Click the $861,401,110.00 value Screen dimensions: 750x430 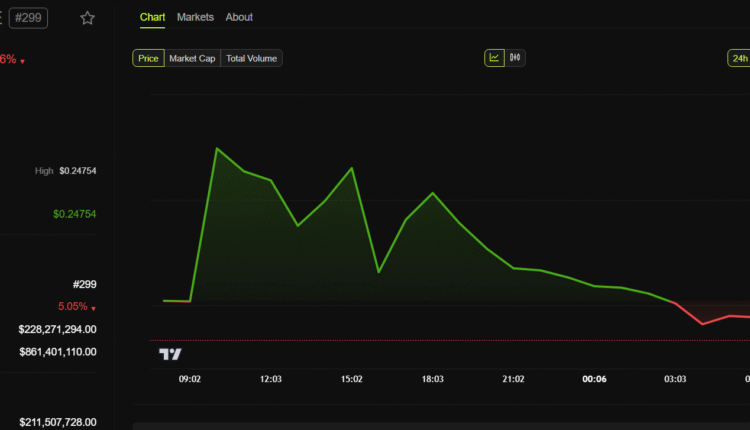[58, 351]
